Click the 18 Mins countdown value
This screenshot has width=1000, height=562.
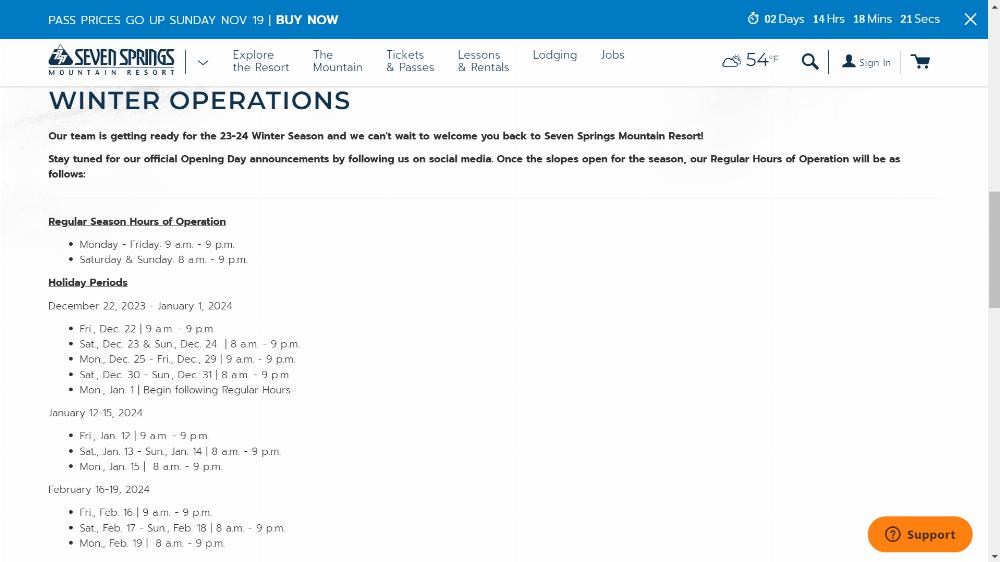coord(872,19)
